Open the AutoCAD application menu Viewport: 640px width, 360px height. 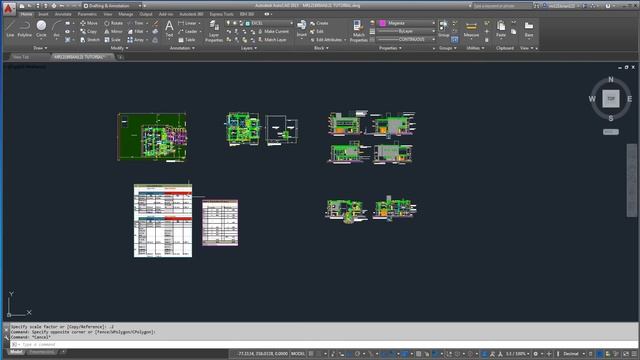(8, 8)
